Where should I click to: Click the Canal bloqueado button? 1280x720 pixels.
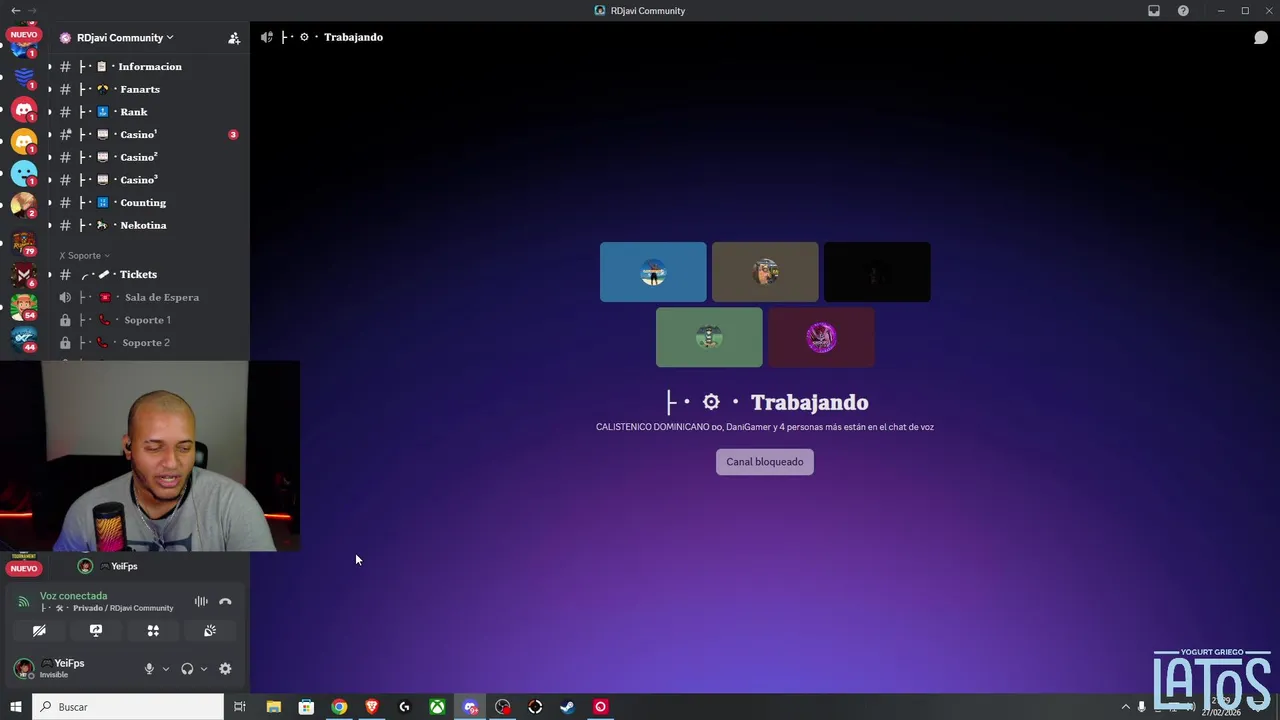pos(765,462)
